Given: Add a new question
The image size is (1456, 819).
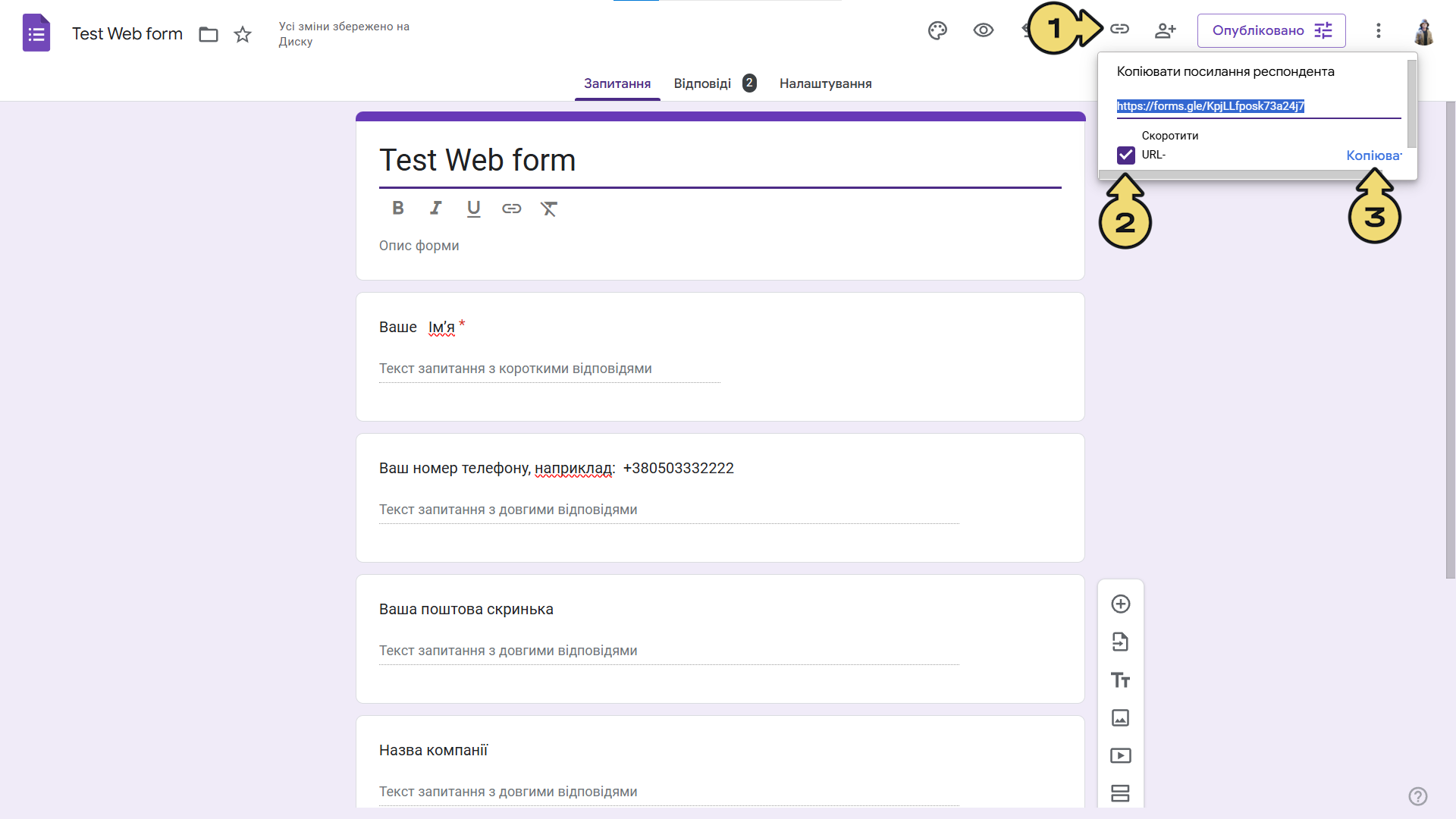Looking at the screenshot, I should pyautogui.click(x=1121, y=604).
